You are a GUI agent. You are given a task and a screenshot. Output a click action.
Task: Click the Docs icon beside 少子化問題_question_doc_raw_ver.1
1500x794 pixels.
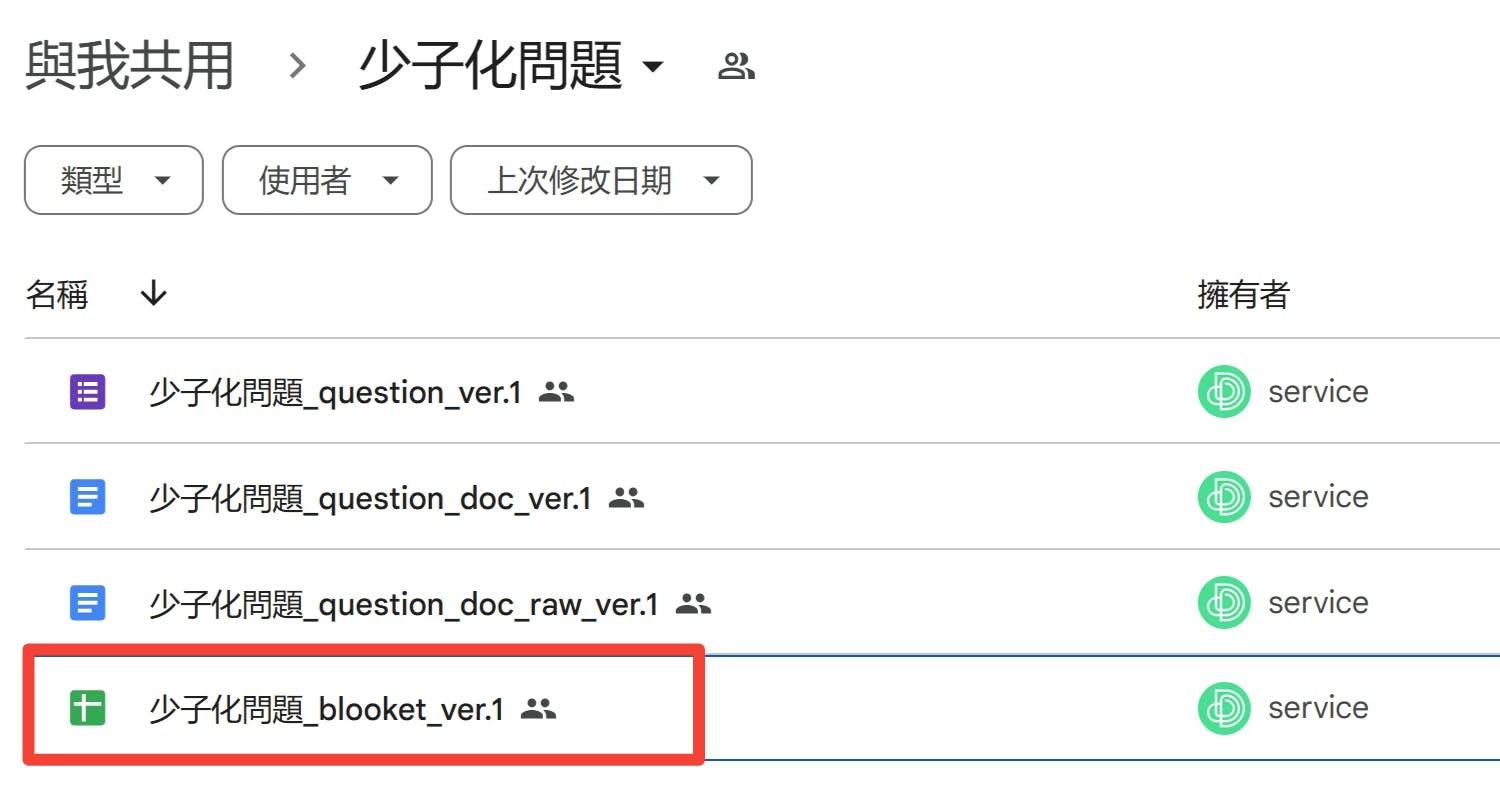click(87, 603)
